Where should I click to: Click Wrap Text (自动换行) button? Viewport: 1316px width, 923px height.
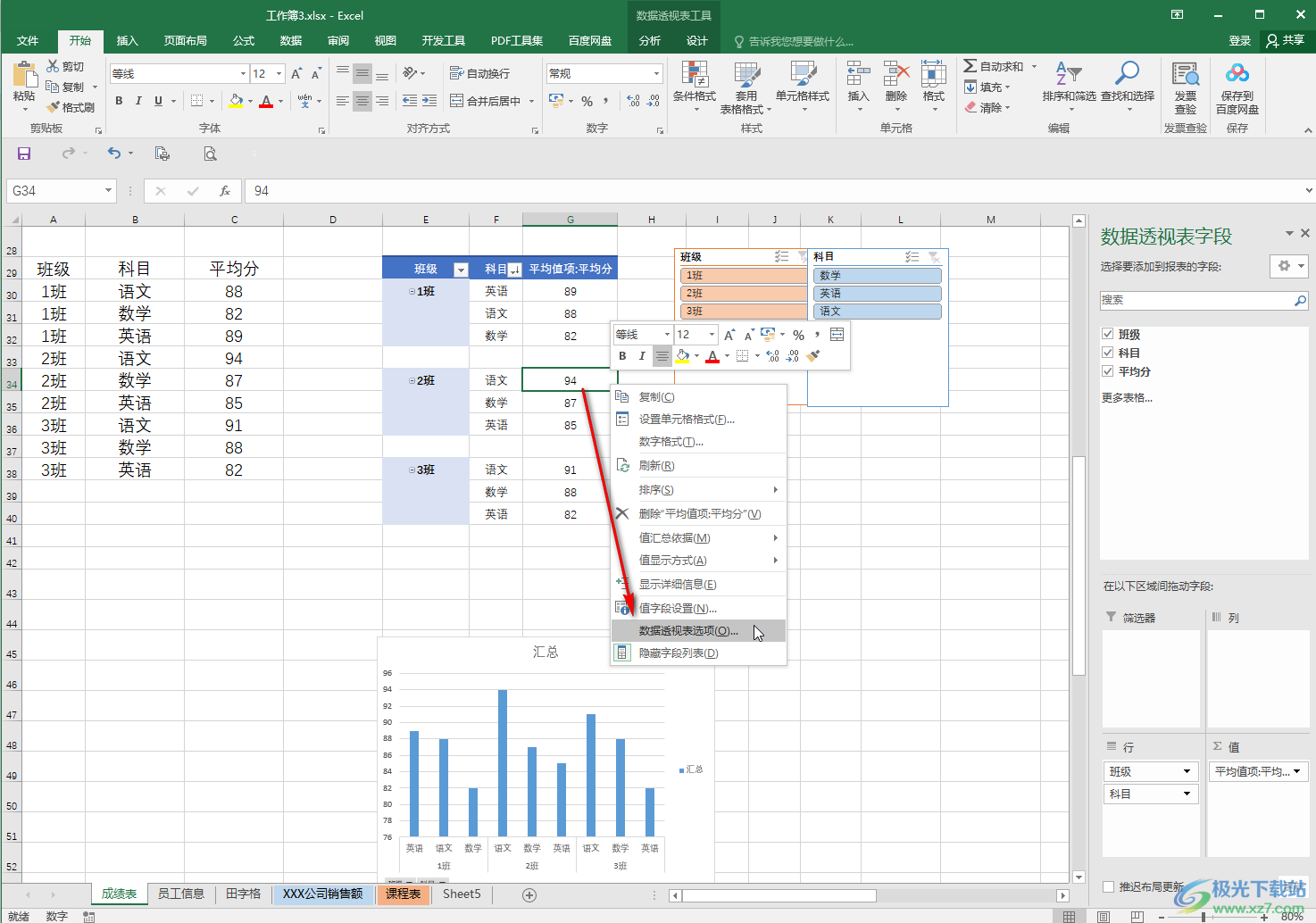(479, 73)
